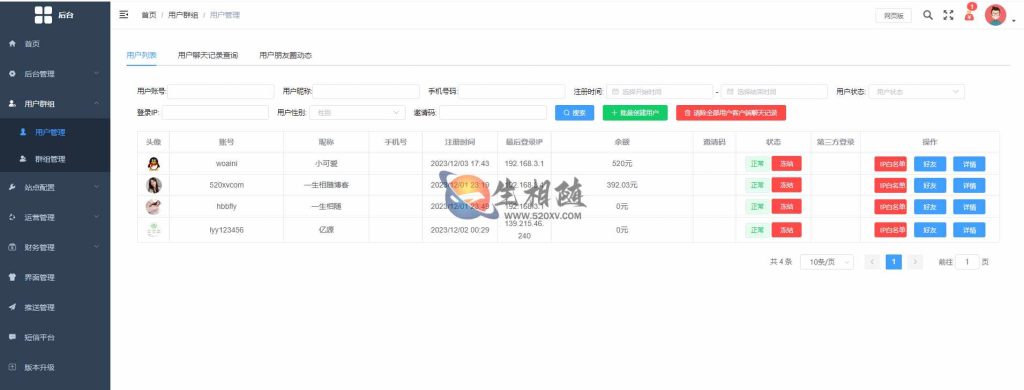
Task: Click the 520元 balance cell
Action: tap(622, 164)
